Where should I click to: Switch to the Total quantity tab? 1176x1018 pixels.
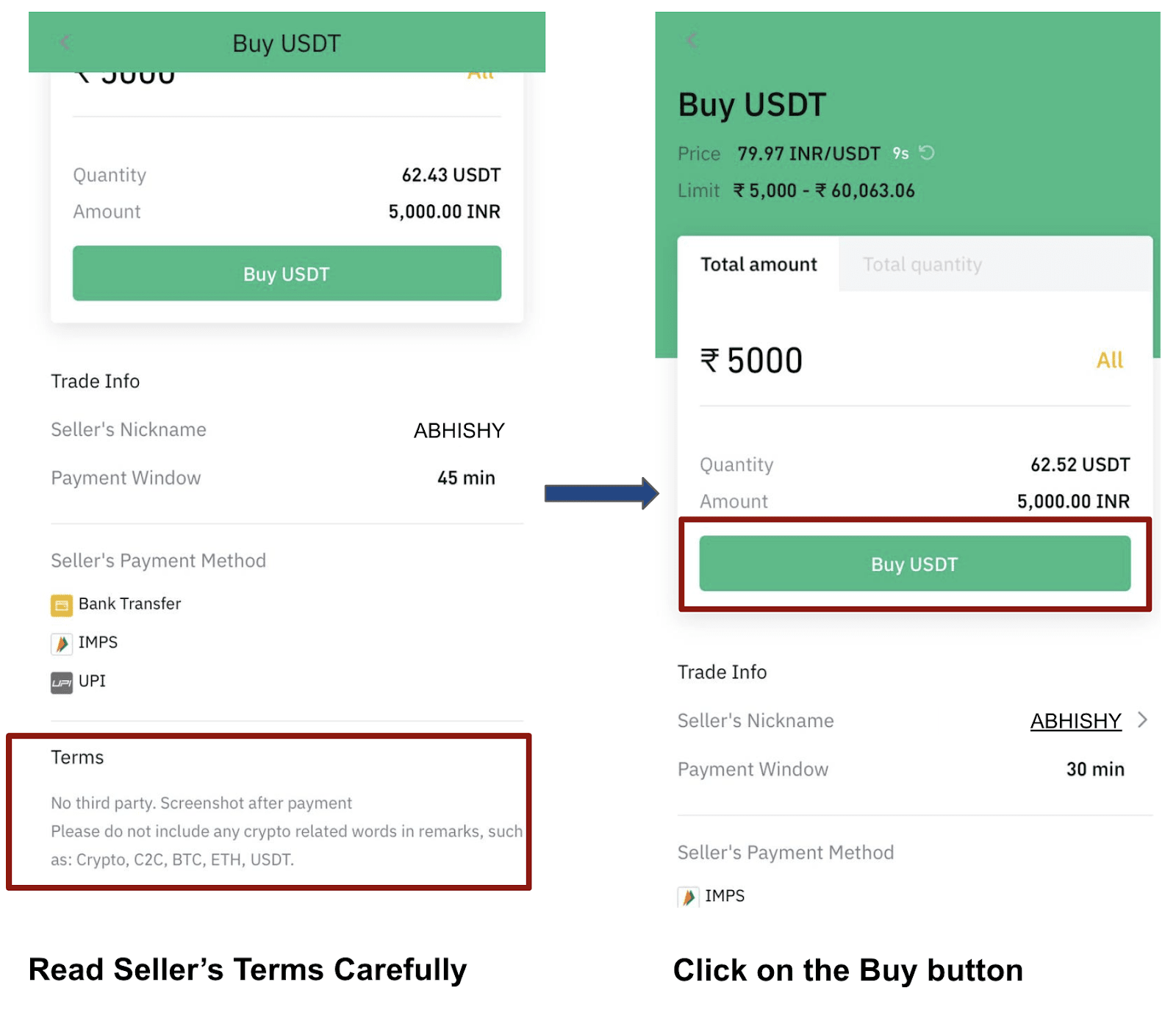tap(922, 265)
